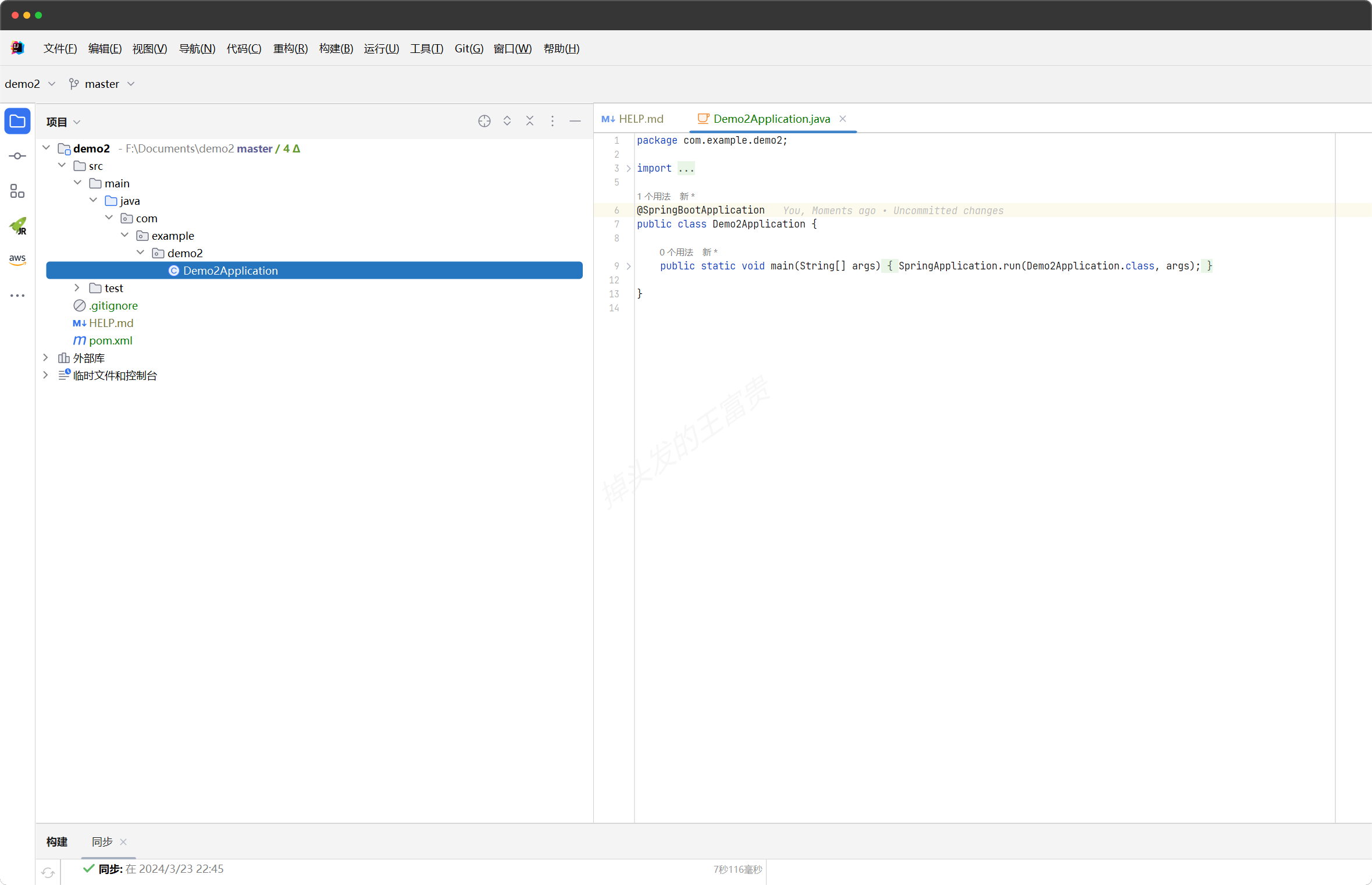Open the AWS Toolkit sidebar icon

point(17,260)
